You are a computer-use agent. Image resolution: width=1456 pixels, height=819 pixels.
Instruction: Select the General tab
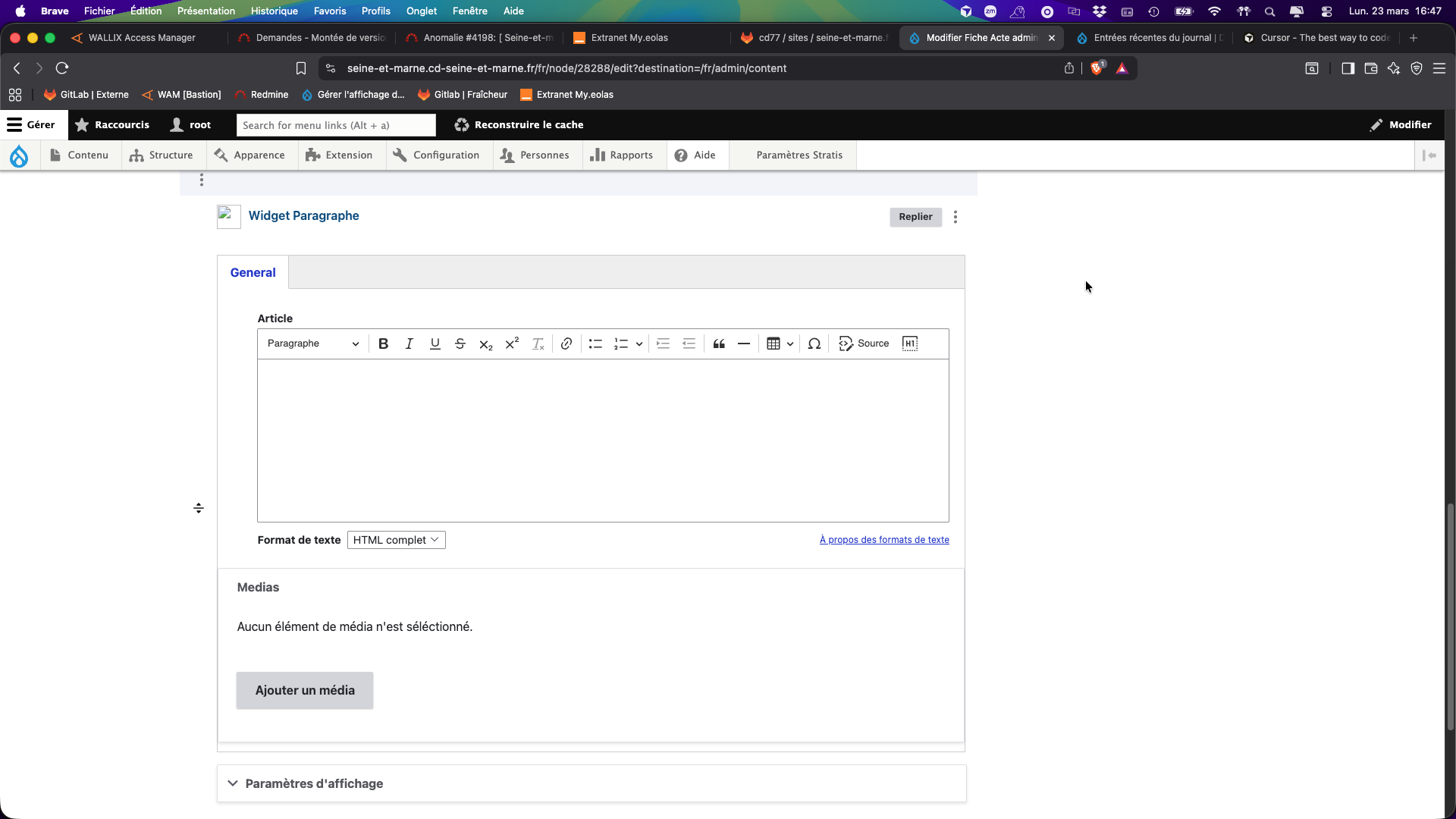tap(253, 272)
